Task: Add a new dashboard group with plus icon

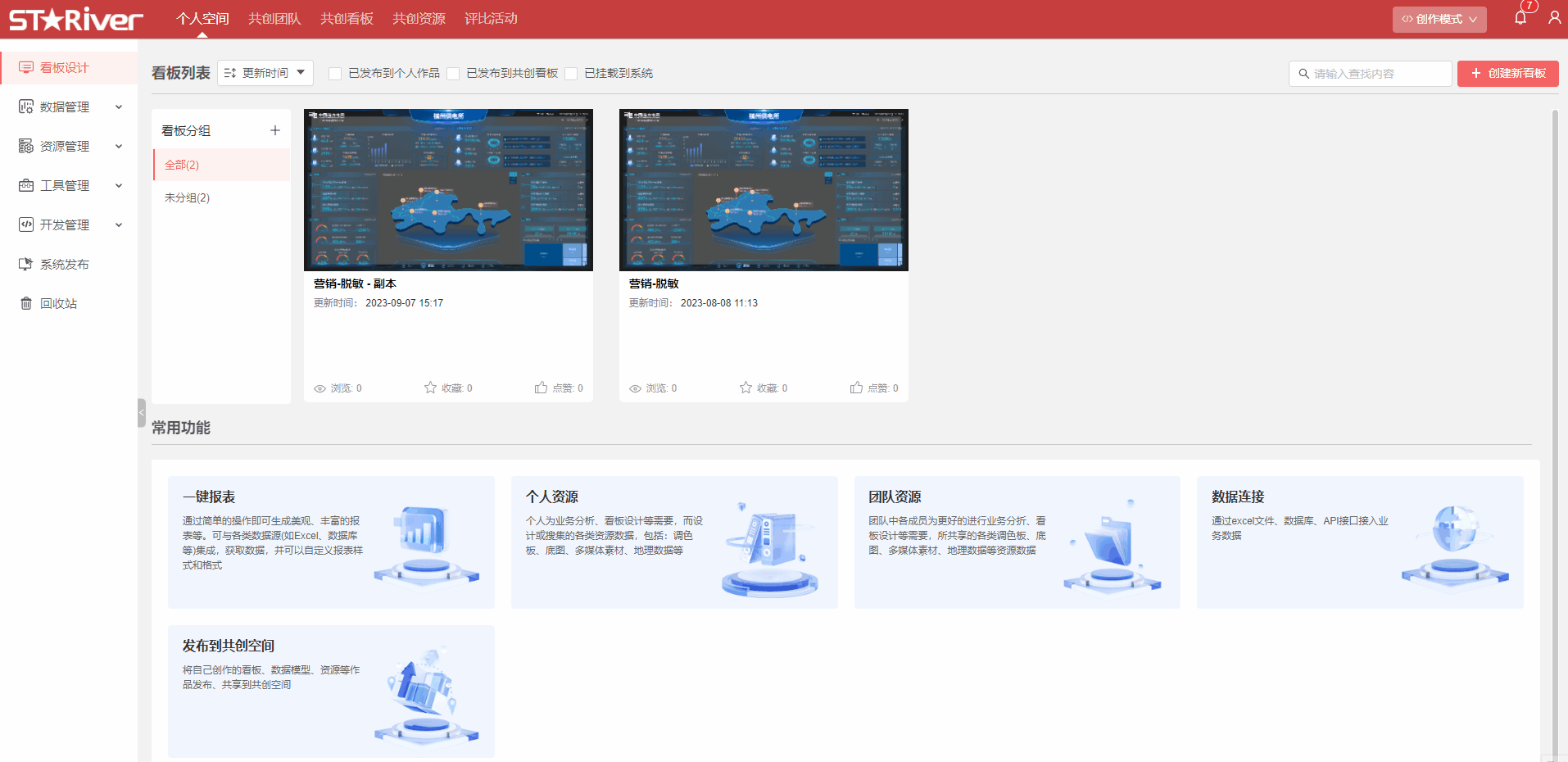Action: click(275, 130)
